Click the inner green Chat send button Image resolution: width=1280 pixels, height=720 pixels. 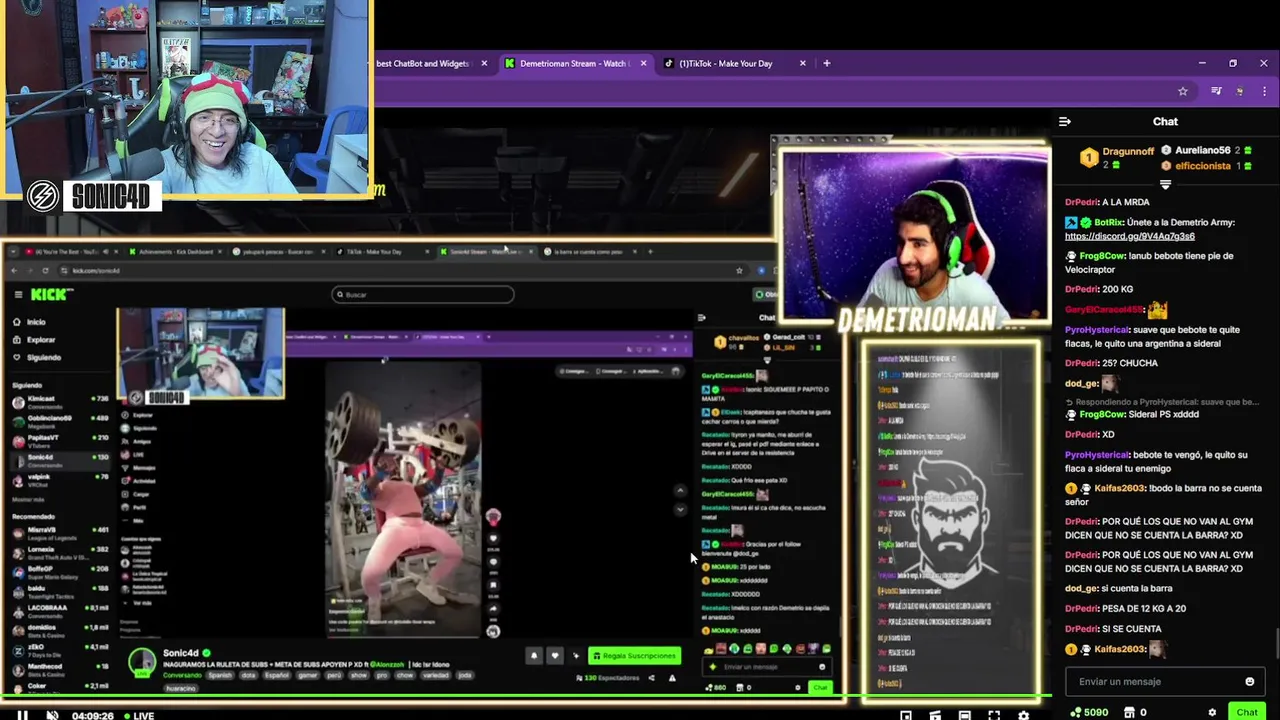(x=820, y=687)
